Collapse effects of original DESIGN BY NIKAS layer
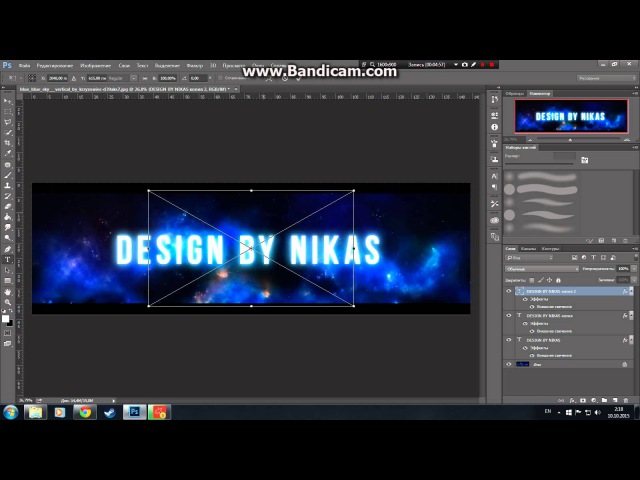 631,340
